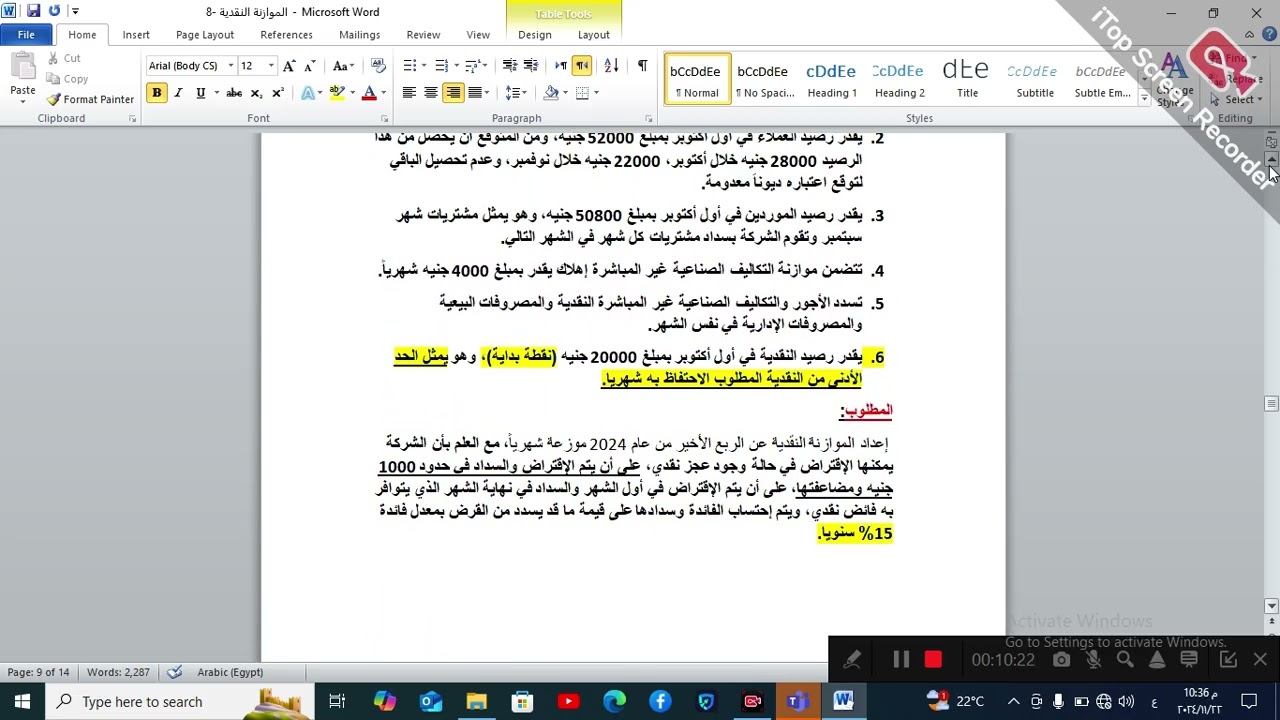This screenshot has height=720, width=1280.
Task: Click the Grow Font icon
Action: pos(289,66)
